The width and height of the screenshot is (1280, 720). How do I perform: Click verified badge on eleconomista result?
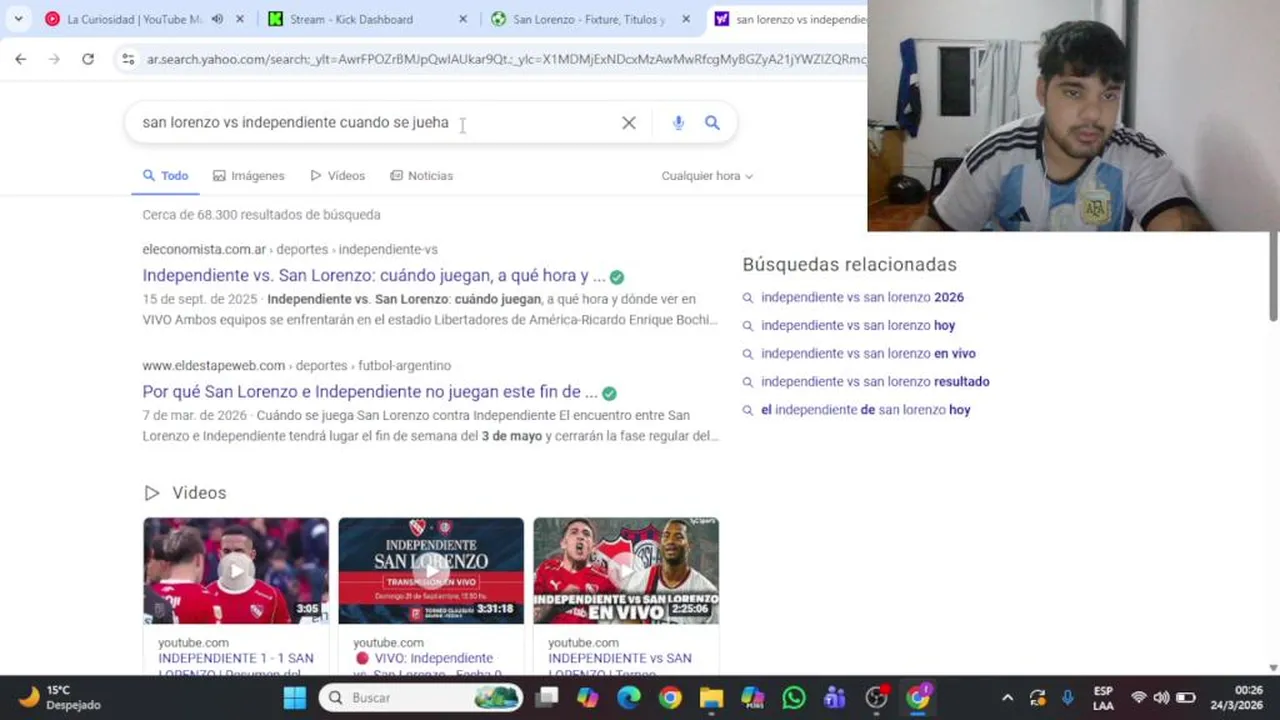pos(617,277)
